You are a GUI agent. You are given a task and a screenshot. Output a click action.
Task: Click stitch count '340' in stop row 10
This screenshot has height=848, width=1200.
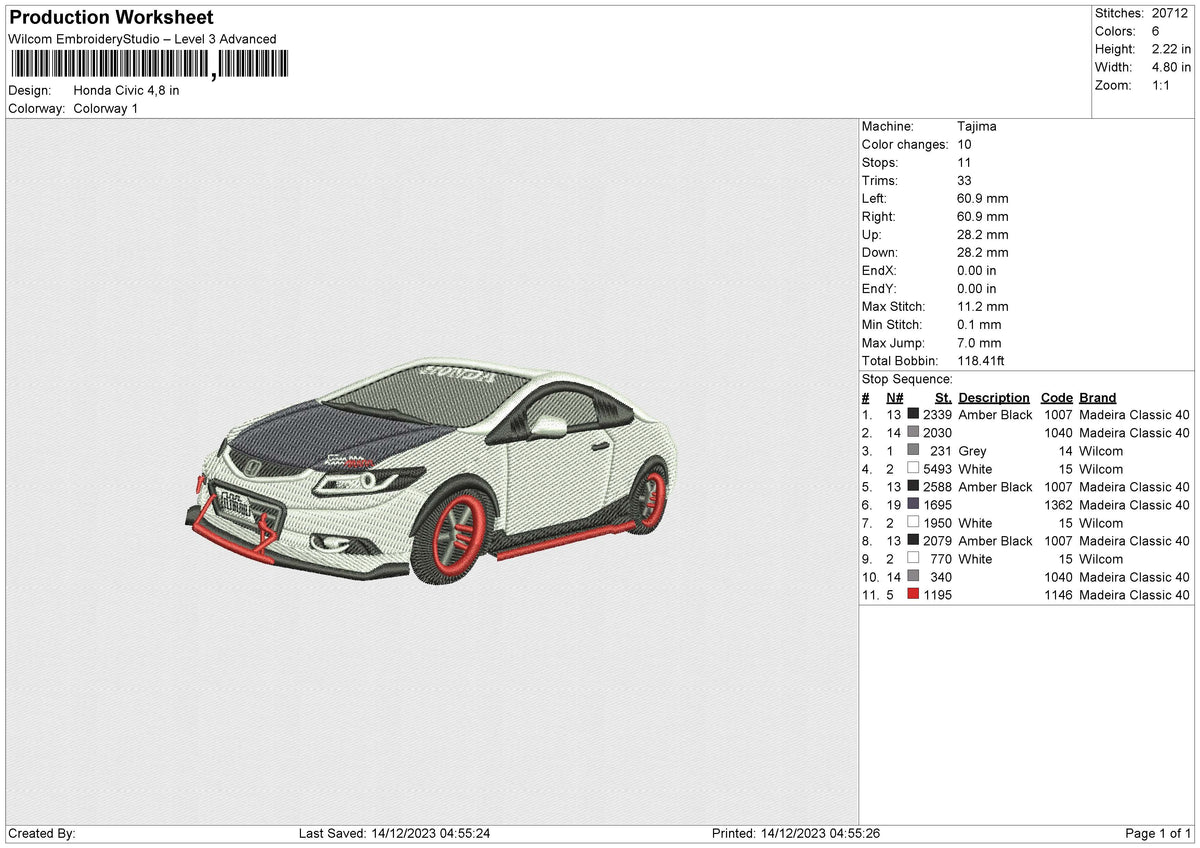(x=941, y=576)
